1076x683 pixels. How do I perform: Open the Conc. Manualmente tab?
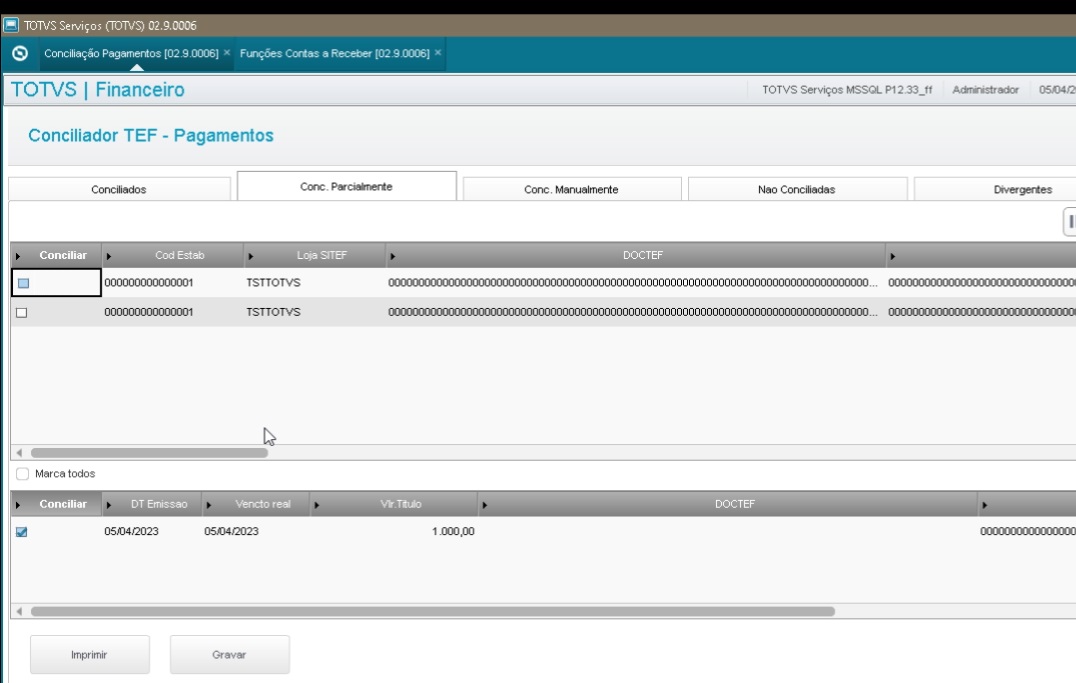pos(572,189)
